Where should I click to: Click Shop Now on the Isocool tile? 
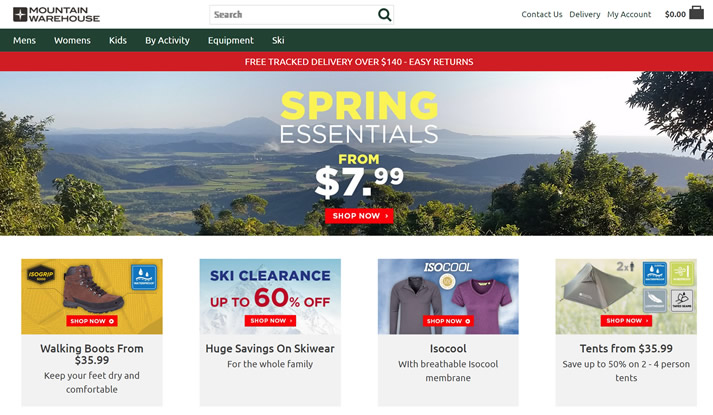[x=448, y=321]
